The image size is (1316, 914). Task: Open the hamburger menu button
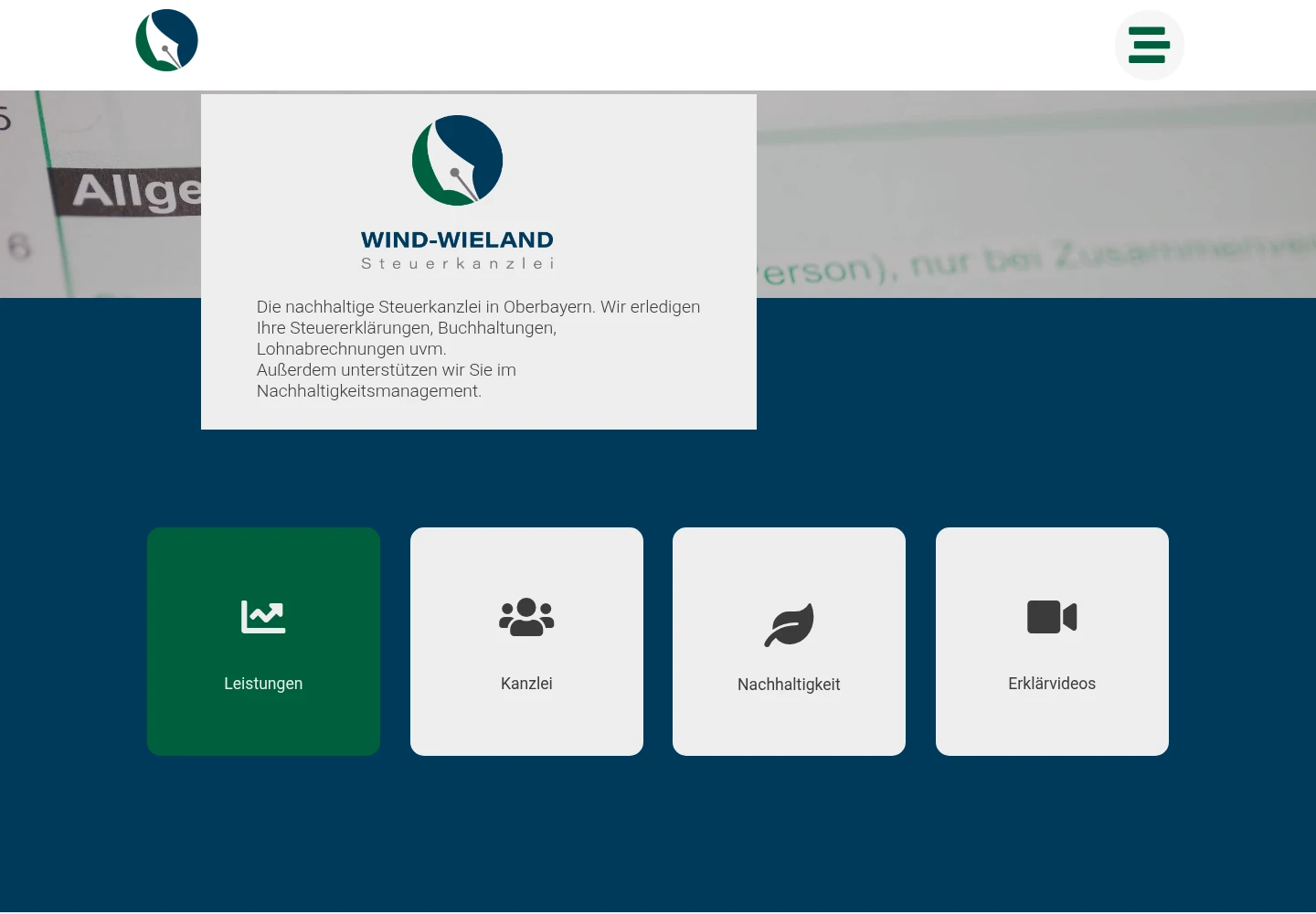coord(1149,45)
